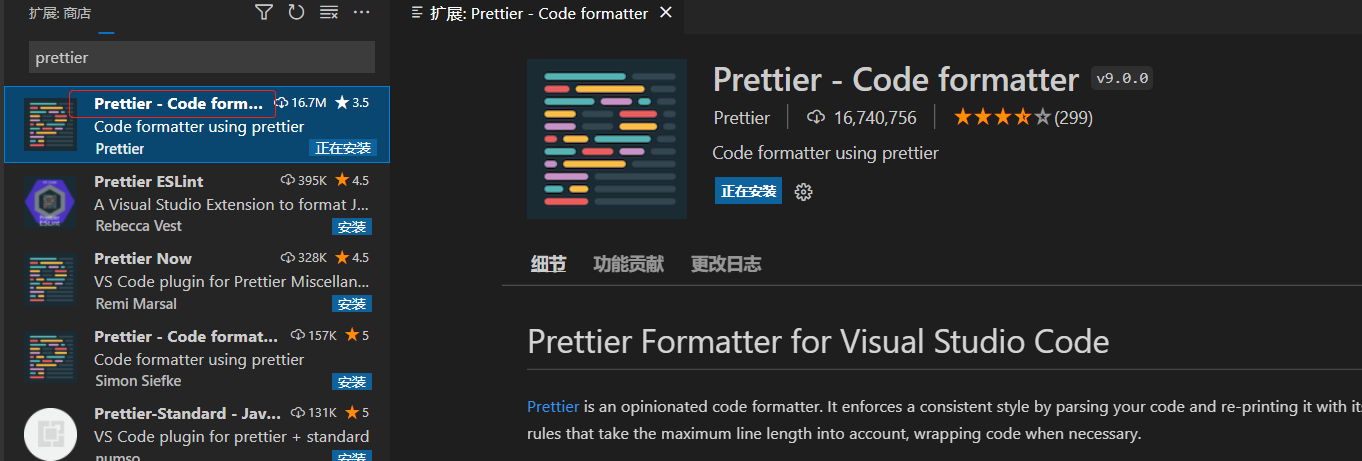The image size is (1362, 461).
Task: Close the Prettier - Code formatter tab
Action: pyautogui.click(x=665, y=13)
